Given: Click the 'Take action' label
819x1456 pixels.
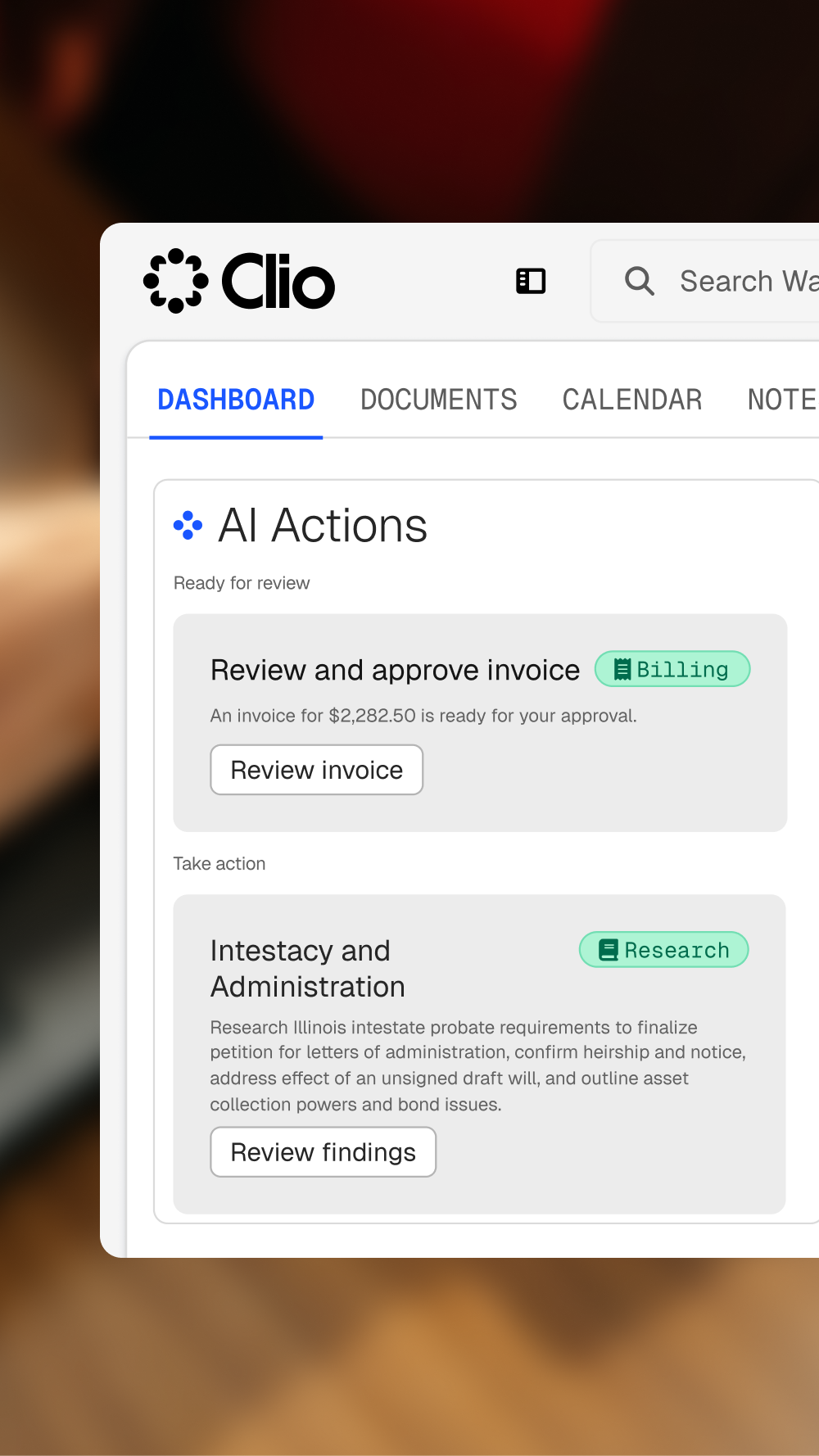Looking at the screenshot, I should tap(219, 864).
